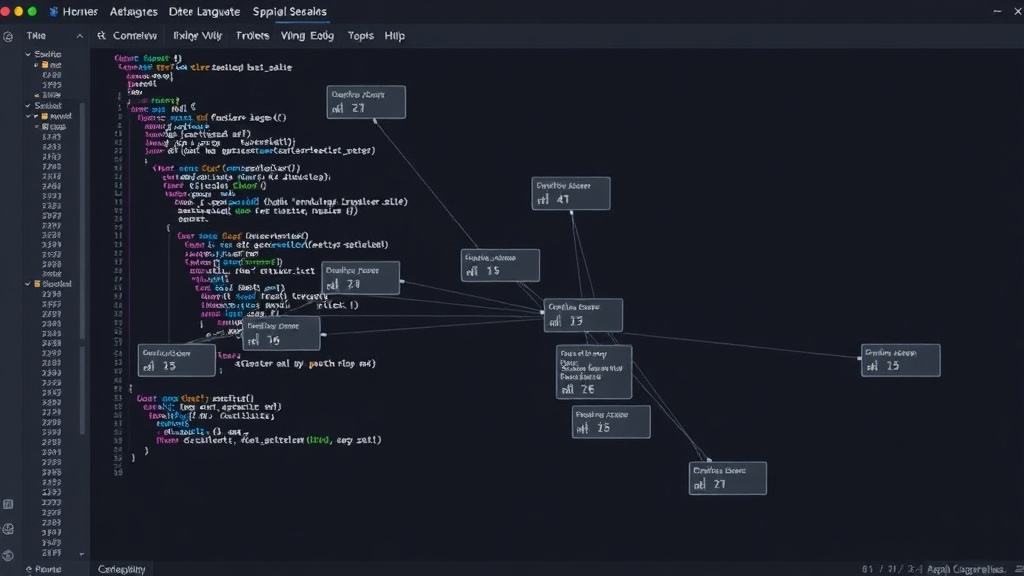Screen dimensions: 1024x576
Task: Open the Aetagres menu
Action: point(133,12)
